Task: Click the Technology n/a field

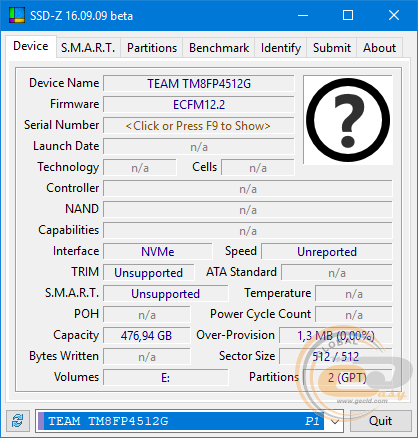Action: tap(140, 168)
